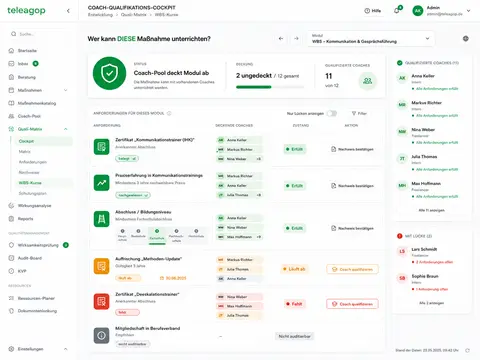Open Anna Keller in qualified coaches list
Viewport: 480px width, 360px height.
pos(432,82)
